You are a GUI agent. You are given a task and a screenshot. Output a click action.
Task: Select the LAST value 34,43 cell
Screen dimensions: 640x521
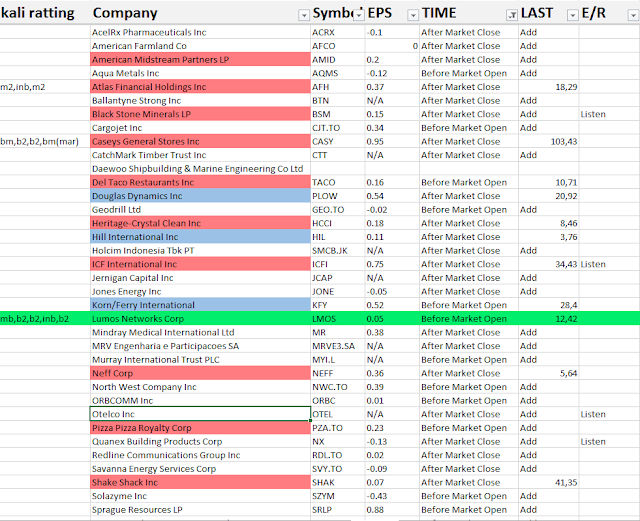(549, 264)
